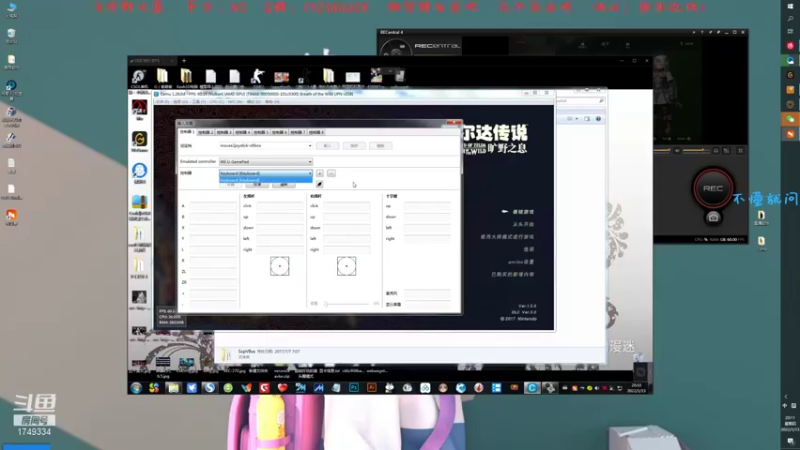Switch to controller tab 8 in input settings
The image size is (800, 450).
[x=316, y=132]
